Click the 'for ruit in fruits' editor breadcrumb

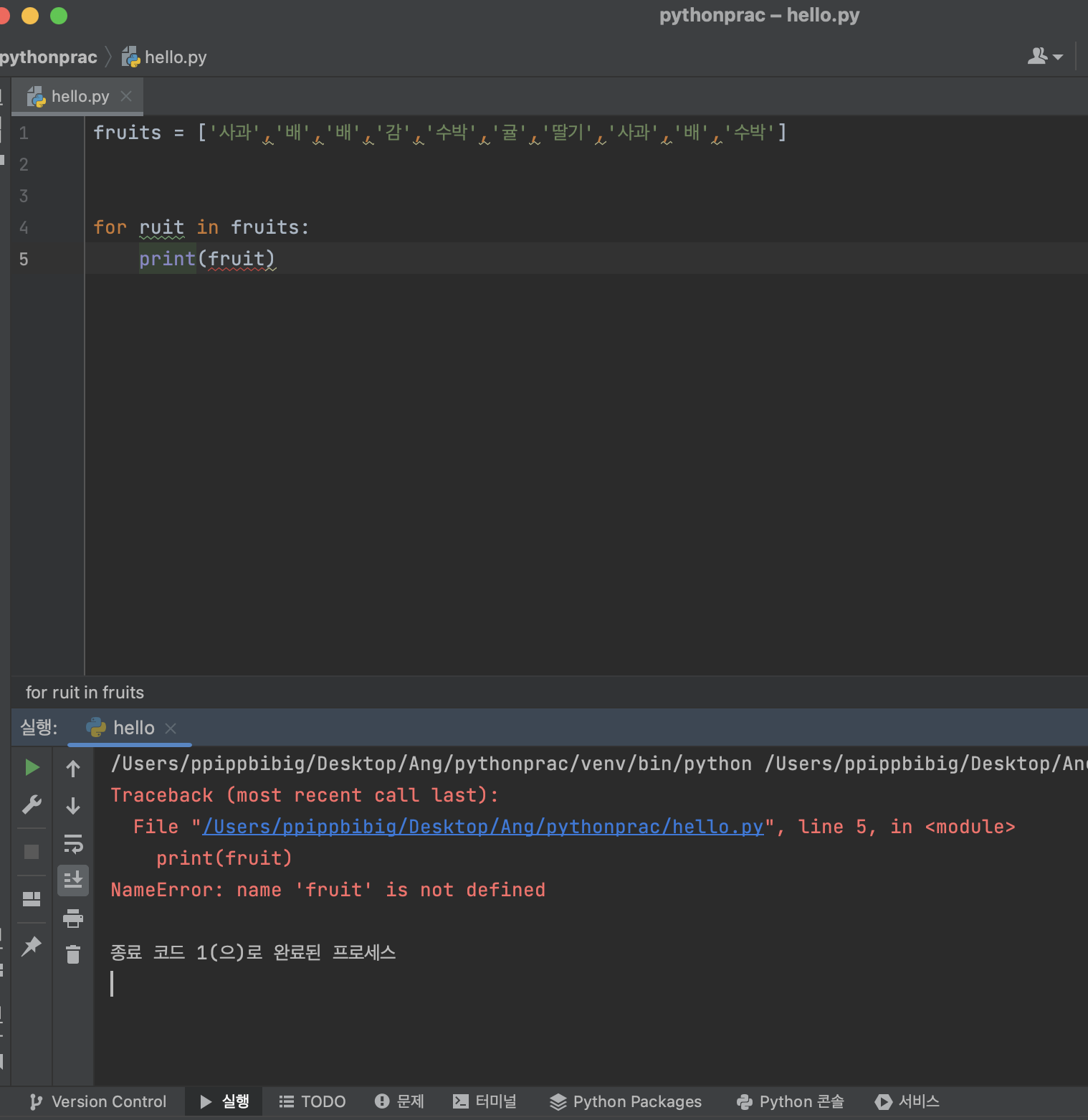pyautogui.click(x=85, y=693)
